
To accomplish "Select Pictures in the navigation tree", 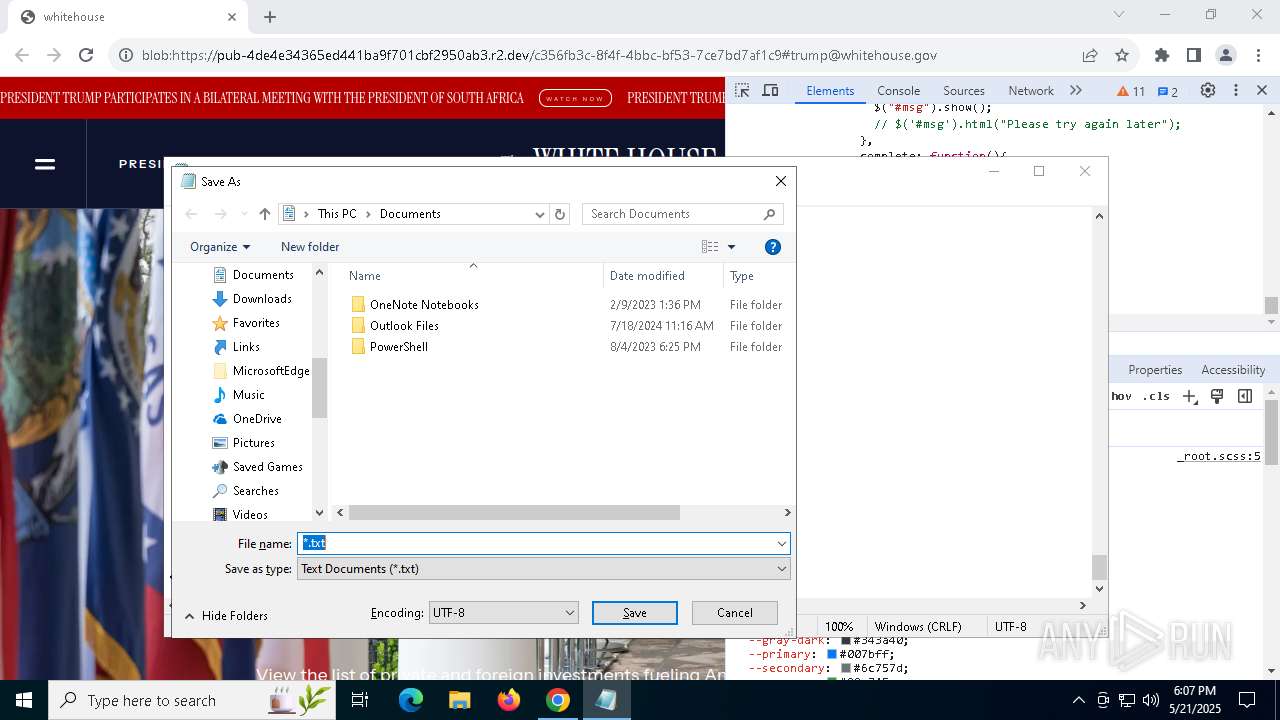I will [244, 443].
